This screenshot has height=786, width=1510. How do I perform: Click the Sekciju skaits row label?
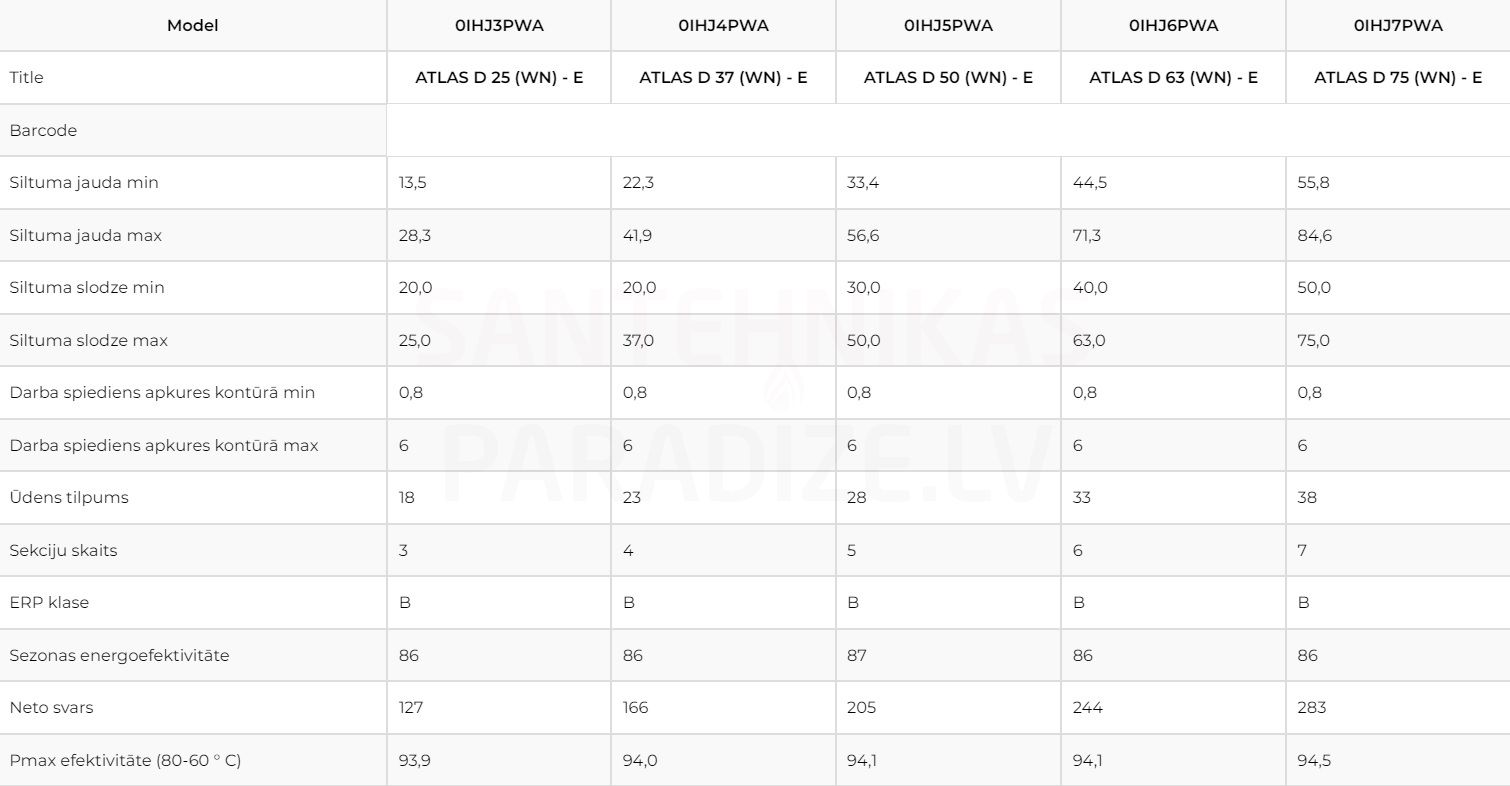point(63,551)
